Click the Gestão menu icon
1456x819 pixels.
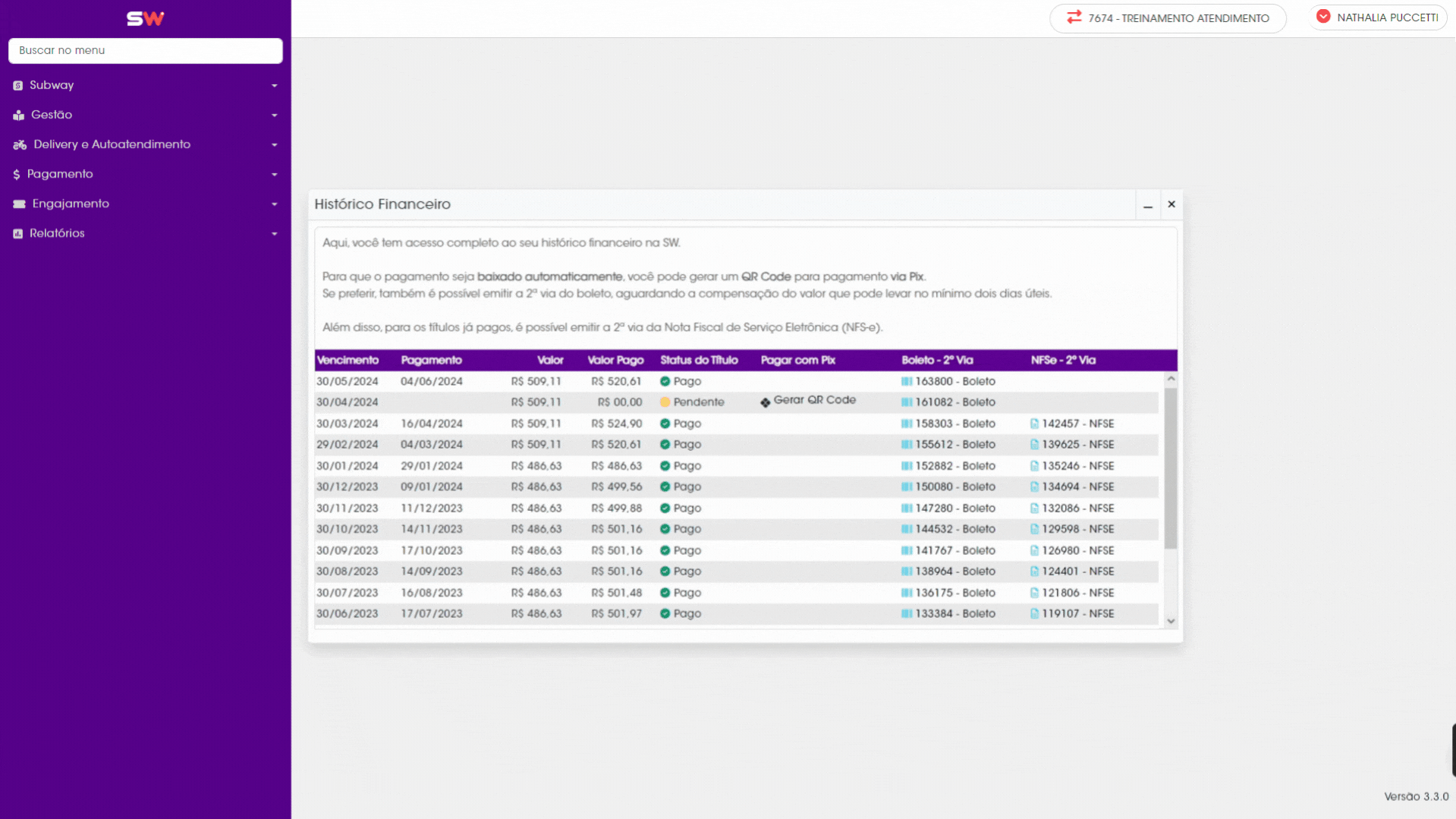(19, 115)
